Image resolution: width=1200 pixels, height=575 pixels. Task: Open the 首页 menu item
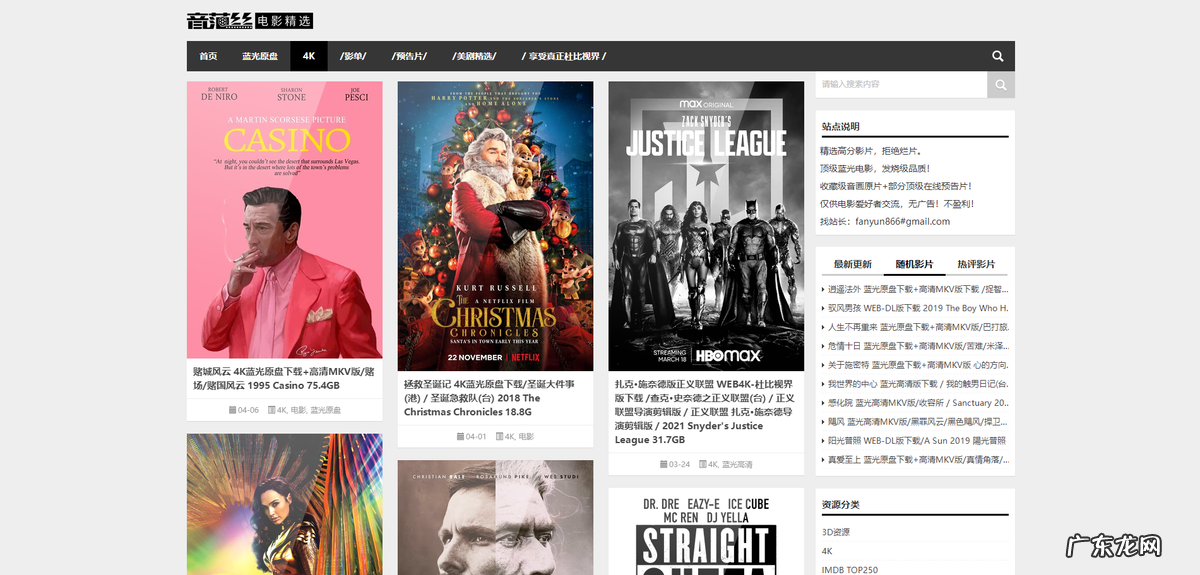pos(208,56)
